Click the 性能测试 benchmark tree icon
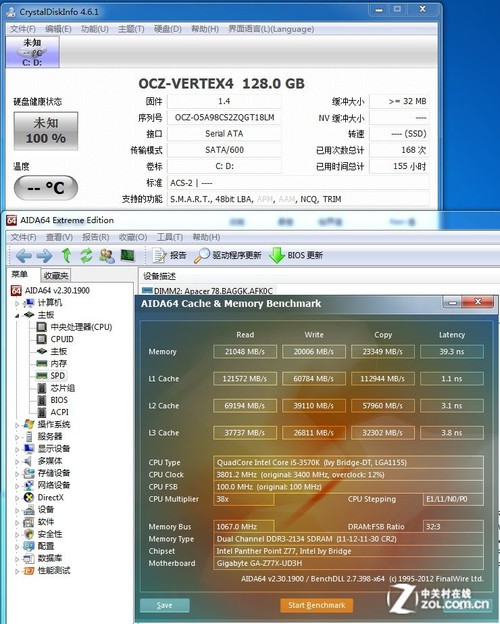500x624 pixels. (x=29, y=571)
